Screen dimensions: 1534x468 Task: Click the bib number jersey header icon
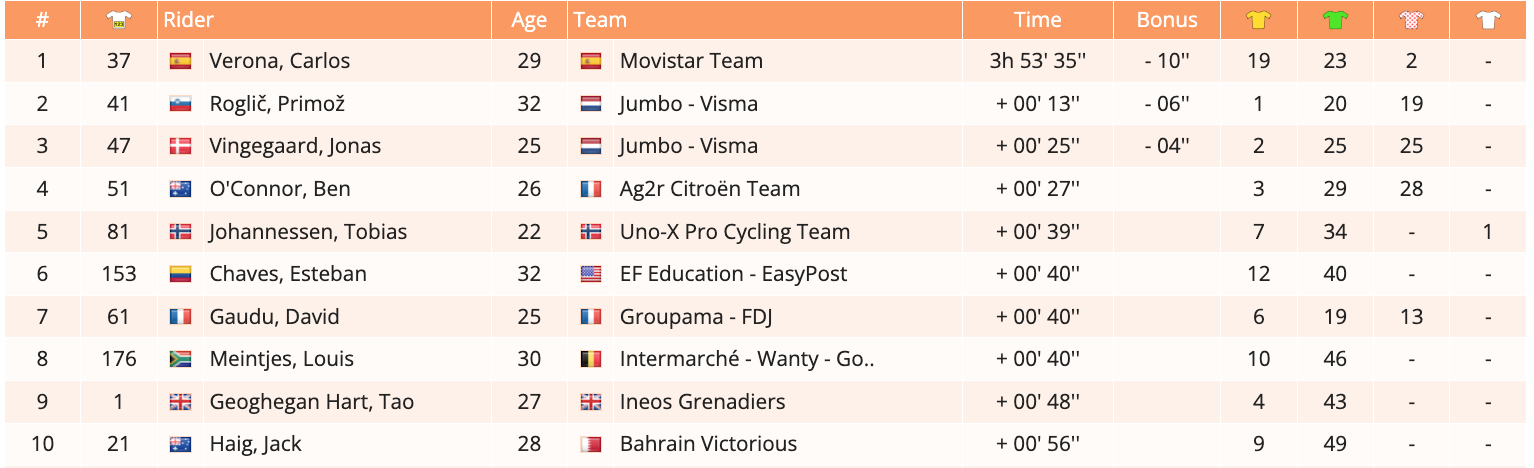(x=118, y=20)
